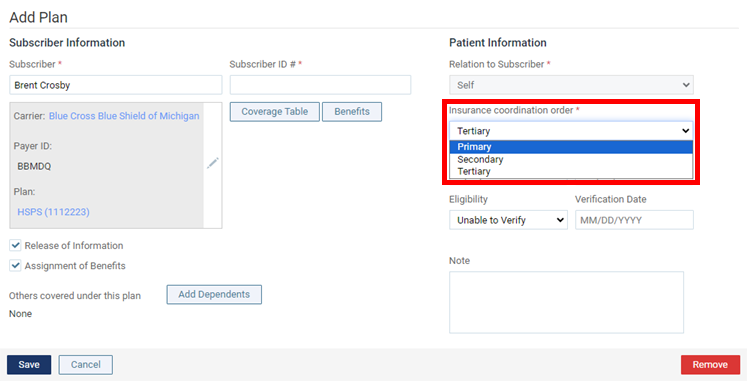Click the Verification Date field
Image resolution: width=747 pixels, height=381 pixels.
(634, 220)
